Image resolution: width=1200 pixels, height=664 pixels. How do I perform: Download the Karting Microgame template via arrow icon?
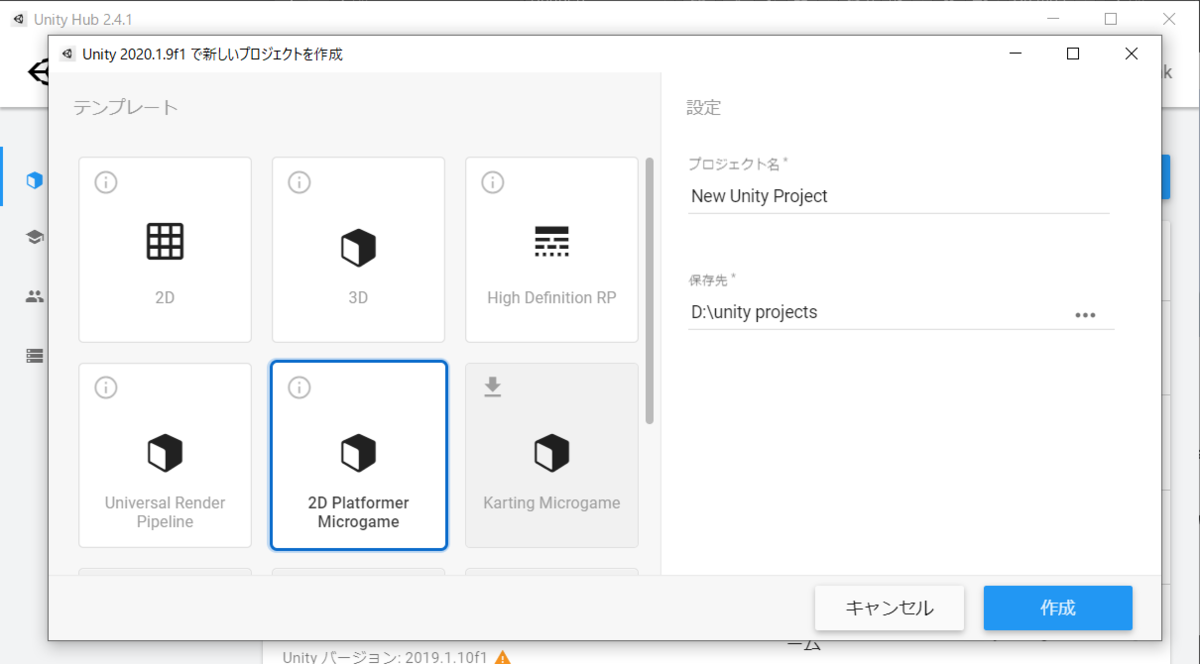tap(492, 387)
